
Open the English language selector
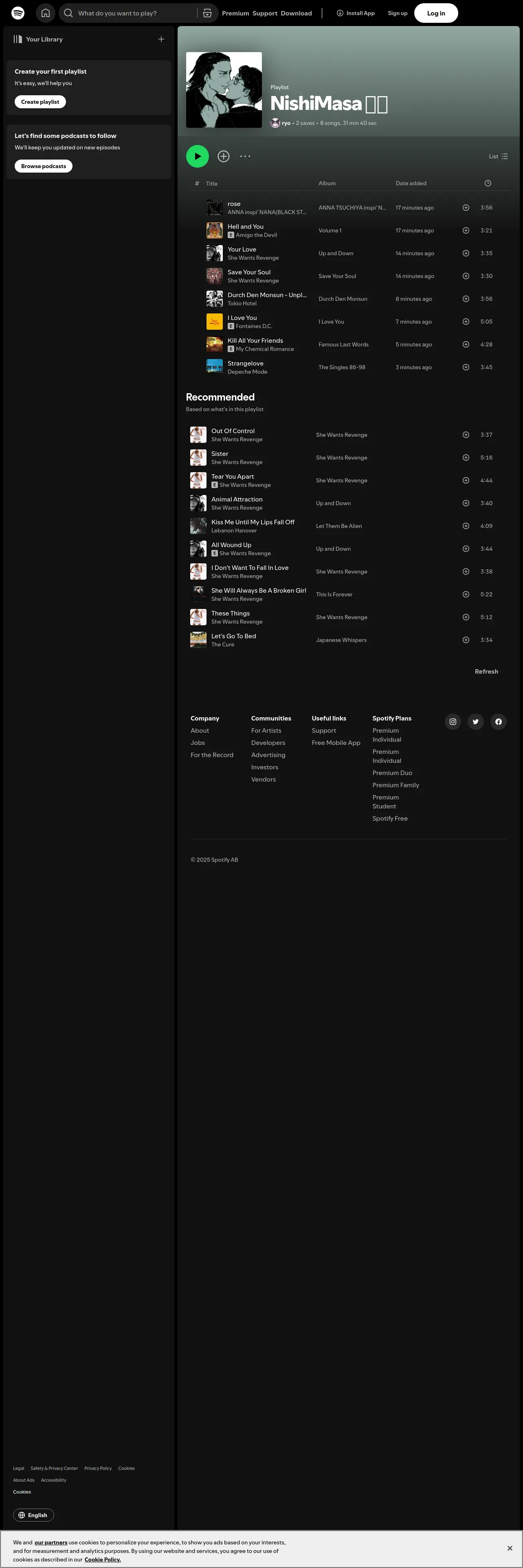[x=33, y=1515]
